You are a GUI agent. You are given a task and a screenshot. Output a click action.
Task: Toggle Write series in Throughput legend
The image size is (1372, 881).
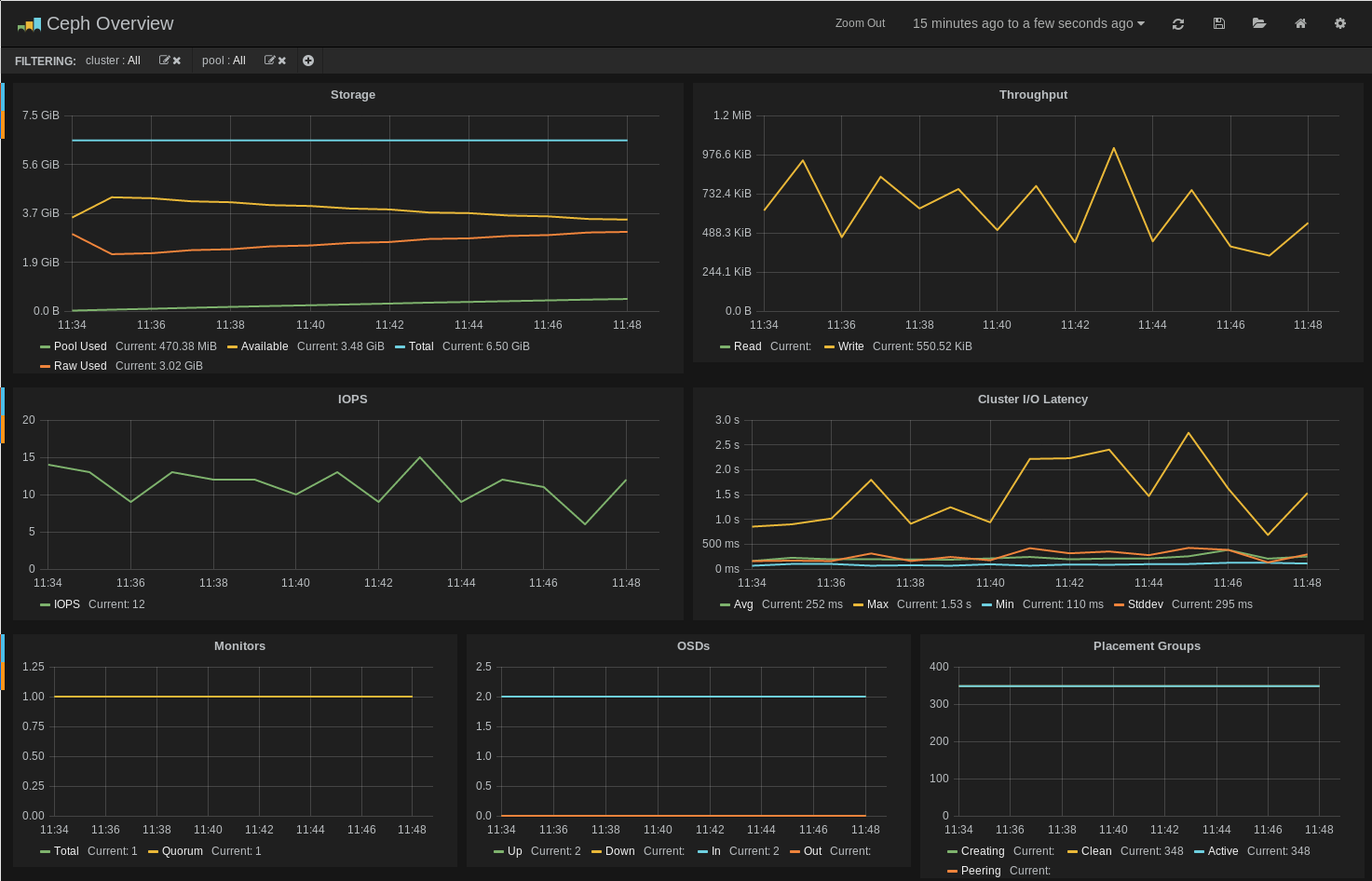[850, 346]
